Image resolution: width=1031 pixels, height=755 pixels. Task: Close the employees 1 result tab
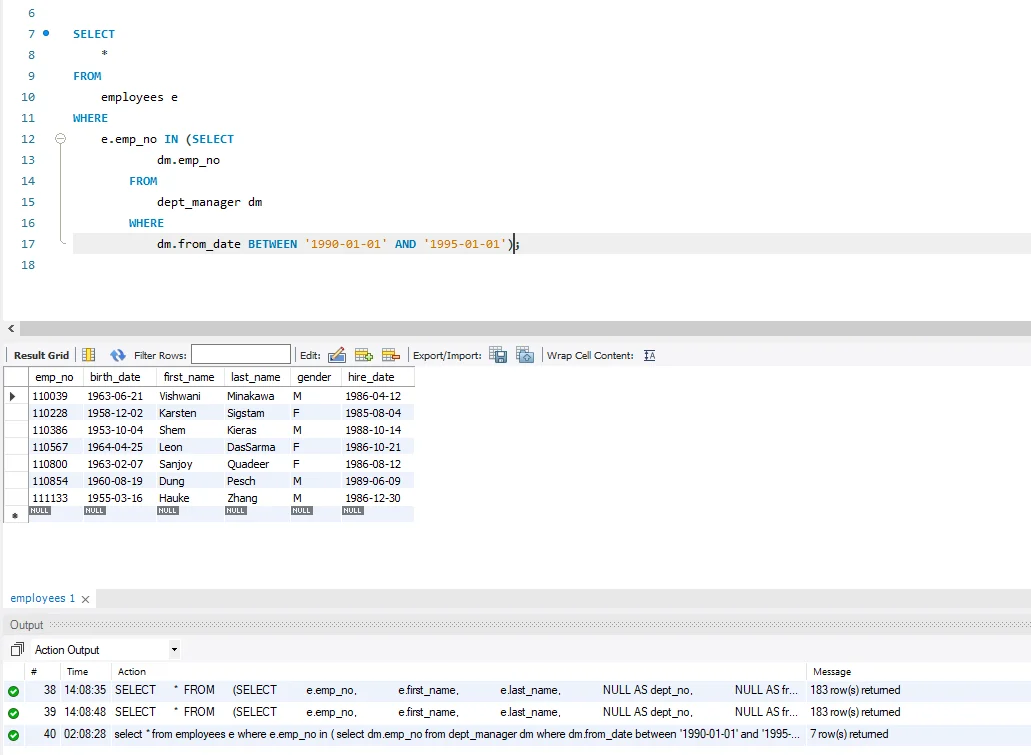pyautogui.click(x=86, y=599)
